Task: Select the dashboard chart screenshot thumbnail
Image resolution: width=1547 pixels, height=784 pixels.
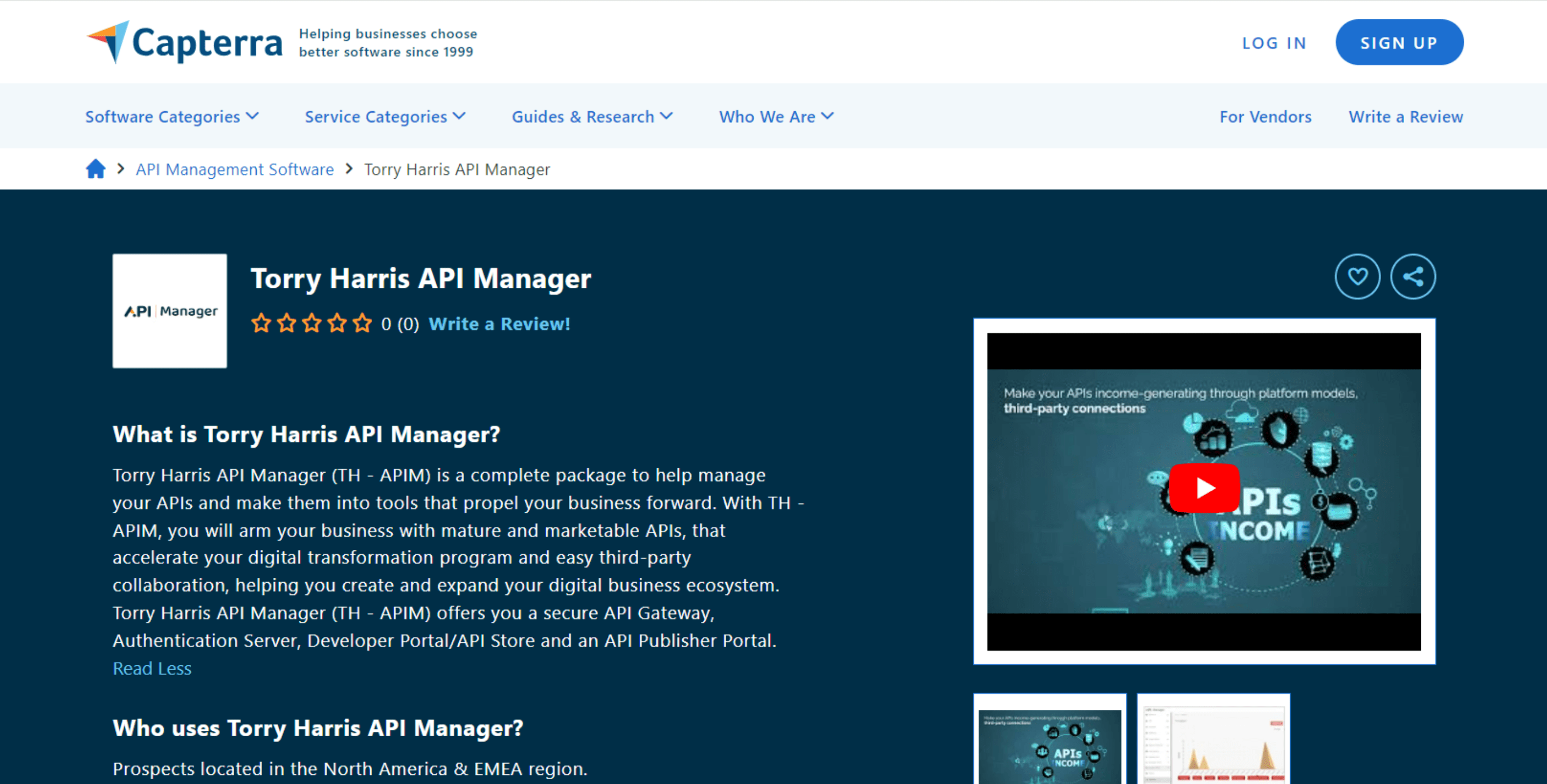Action: [1213, 739]
